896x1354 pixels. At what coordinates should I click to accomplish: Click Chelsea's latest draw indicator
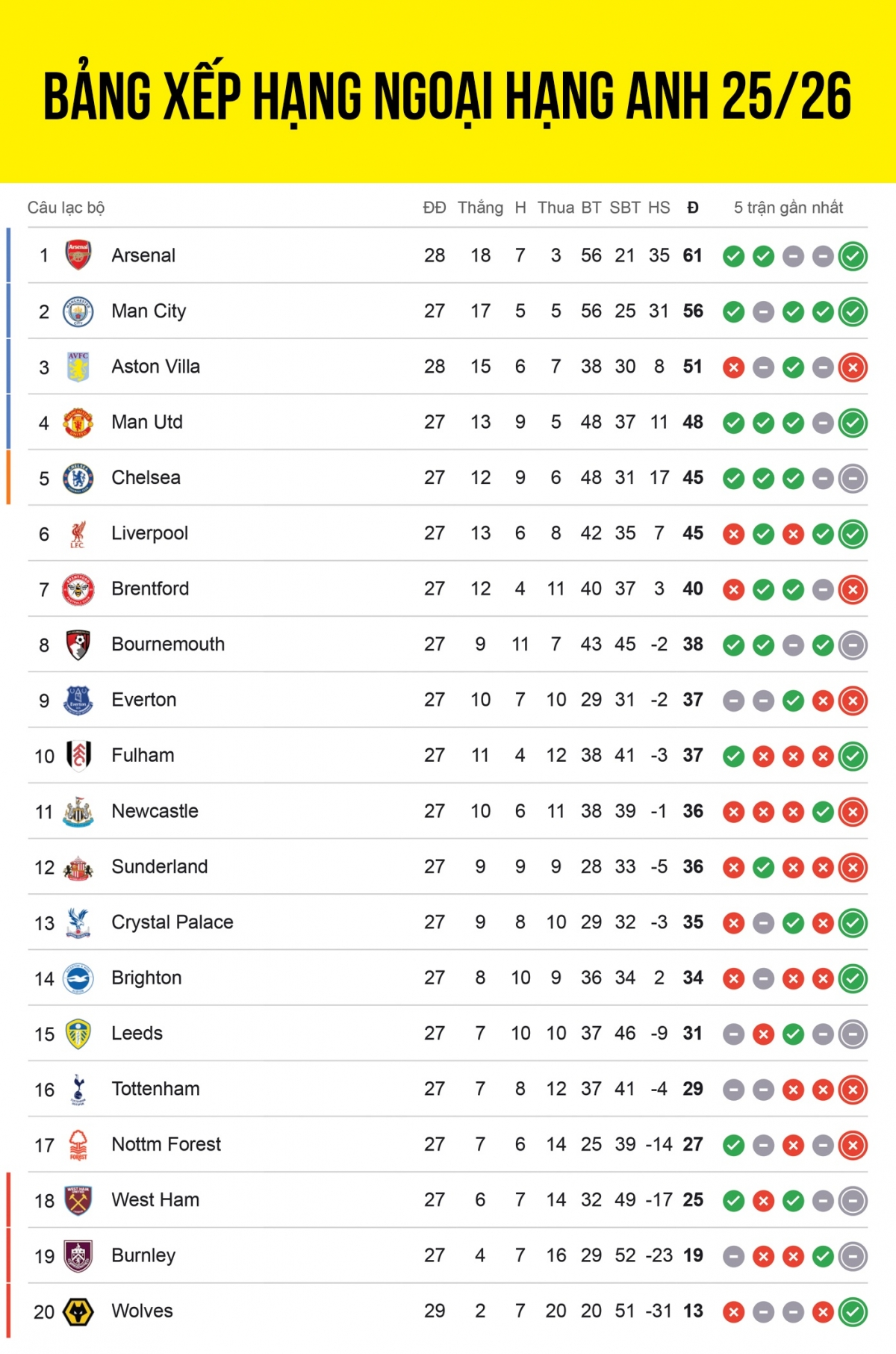(x=853, y=479)
